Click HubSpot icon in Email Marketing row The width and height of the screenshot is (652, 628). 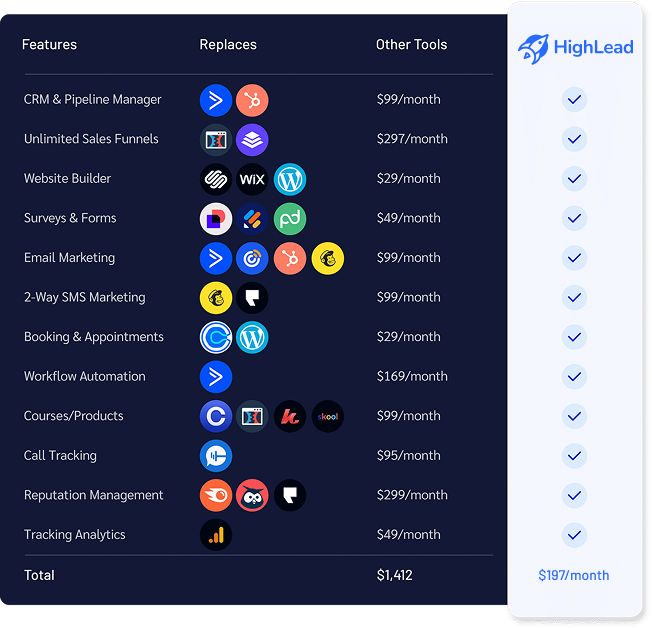point(290,258)
